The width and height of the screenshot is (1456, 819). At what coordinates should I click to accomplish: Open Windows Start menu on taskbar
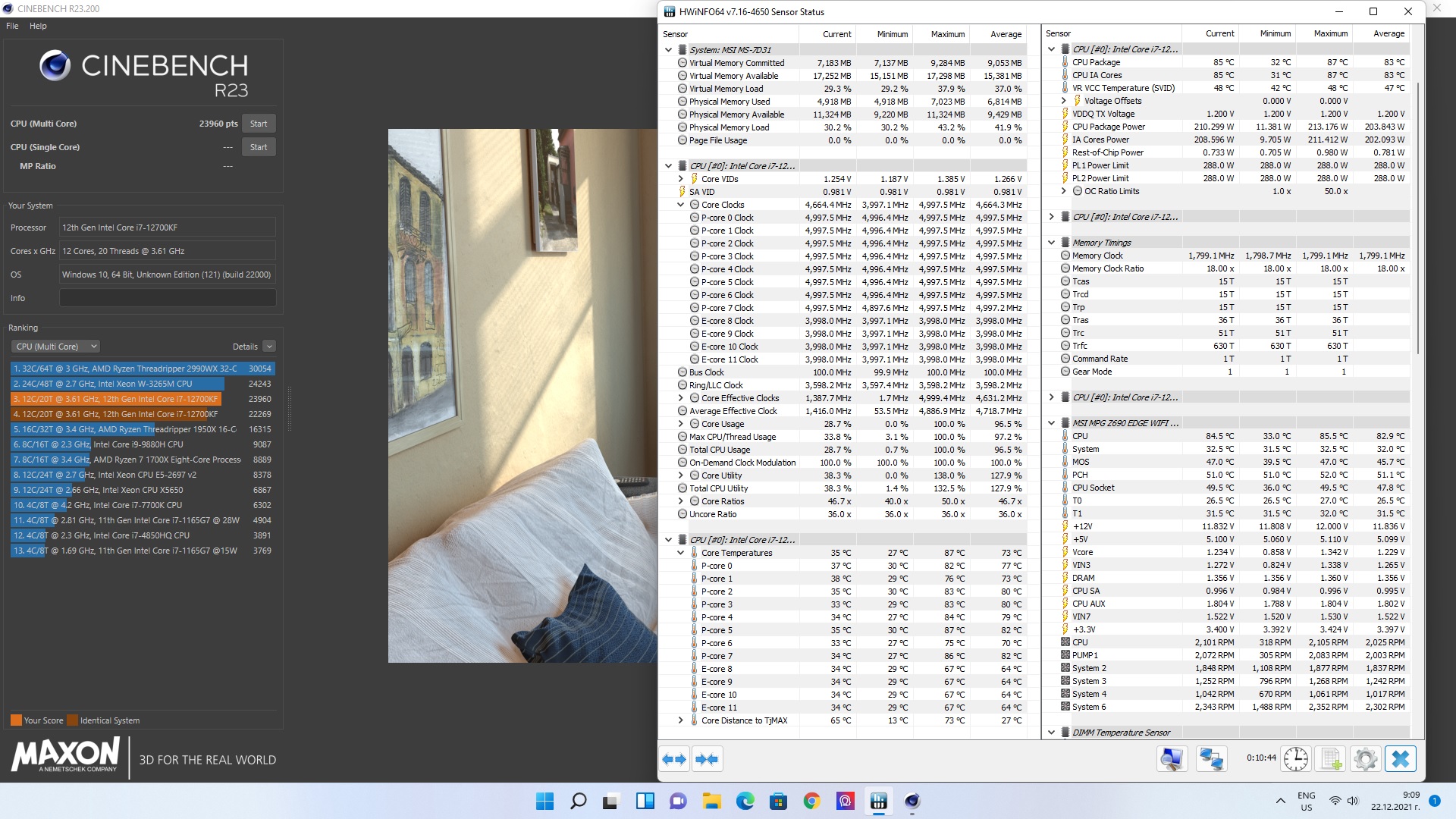pyautogui.click(x=544, y=801)
